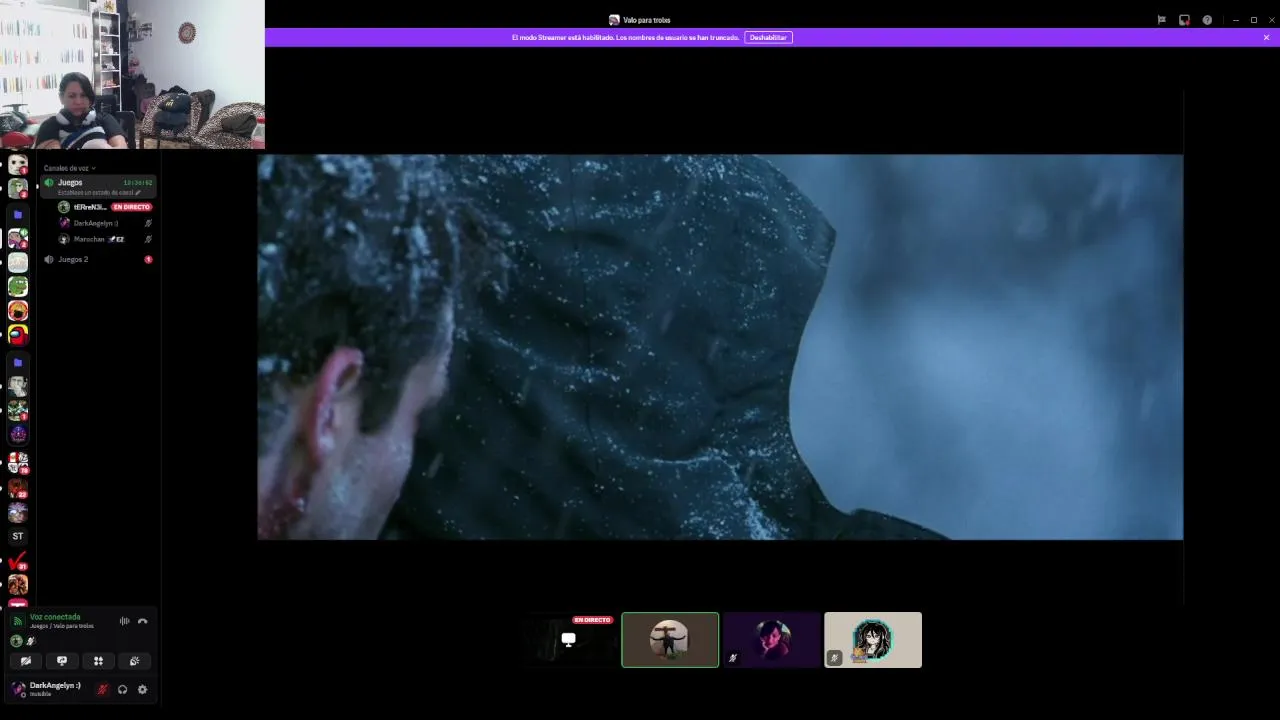Click the DarkAngelyn :) user panel avatar
The width and height of the screenshot is (1280, 720).
pos(18,689)
